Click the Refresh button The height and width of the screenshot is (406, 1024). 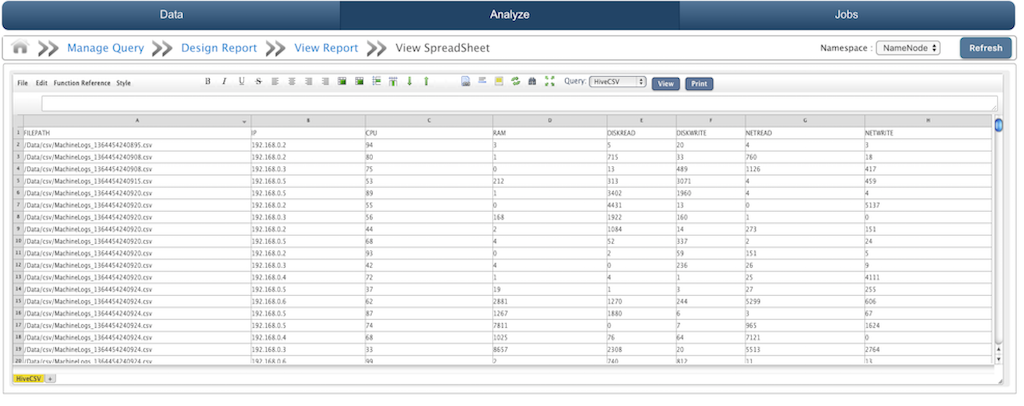[985, 48]
